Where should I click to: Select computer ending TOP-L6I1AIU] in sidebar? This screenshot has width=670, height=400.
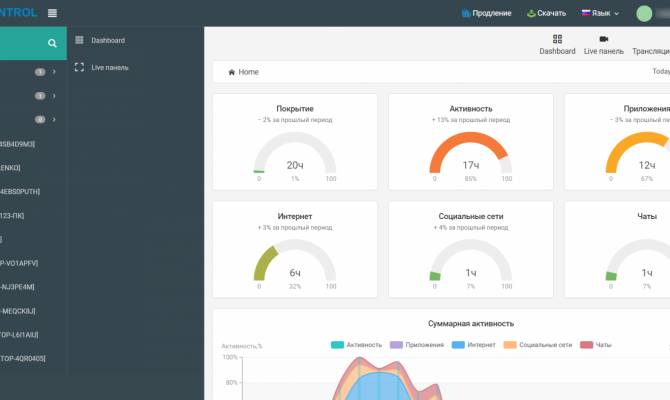coord(19,335)
